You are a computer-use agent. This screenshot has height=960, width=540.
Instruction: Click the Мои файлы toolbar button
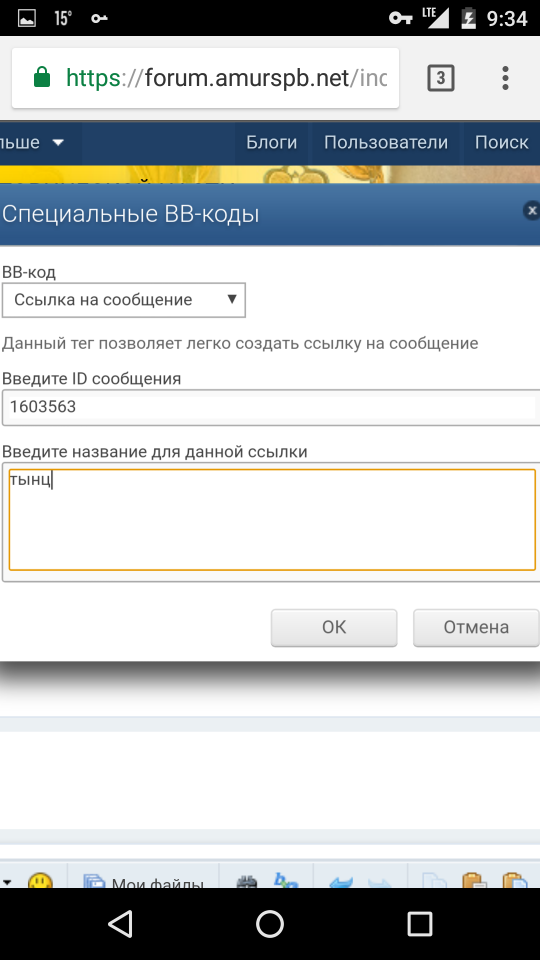point(143,882)
